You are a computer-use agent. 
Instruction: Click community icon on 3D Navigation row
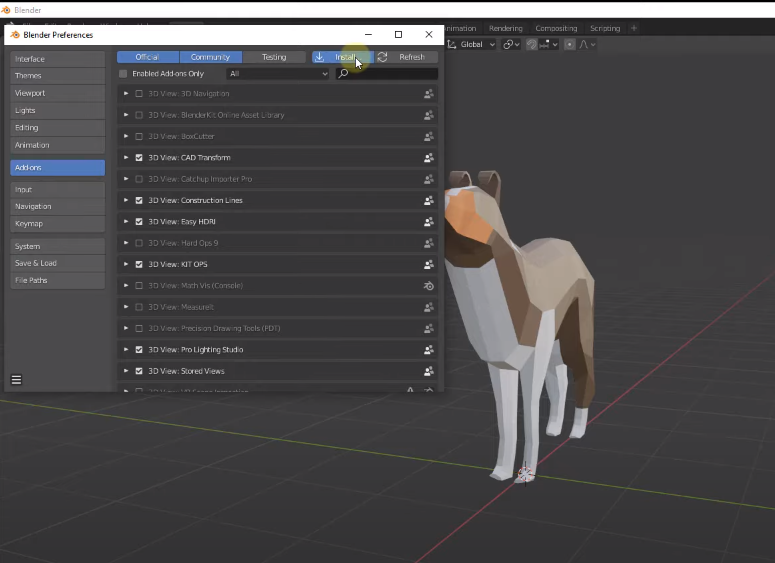pyautogui.click(x=429, y=93)
